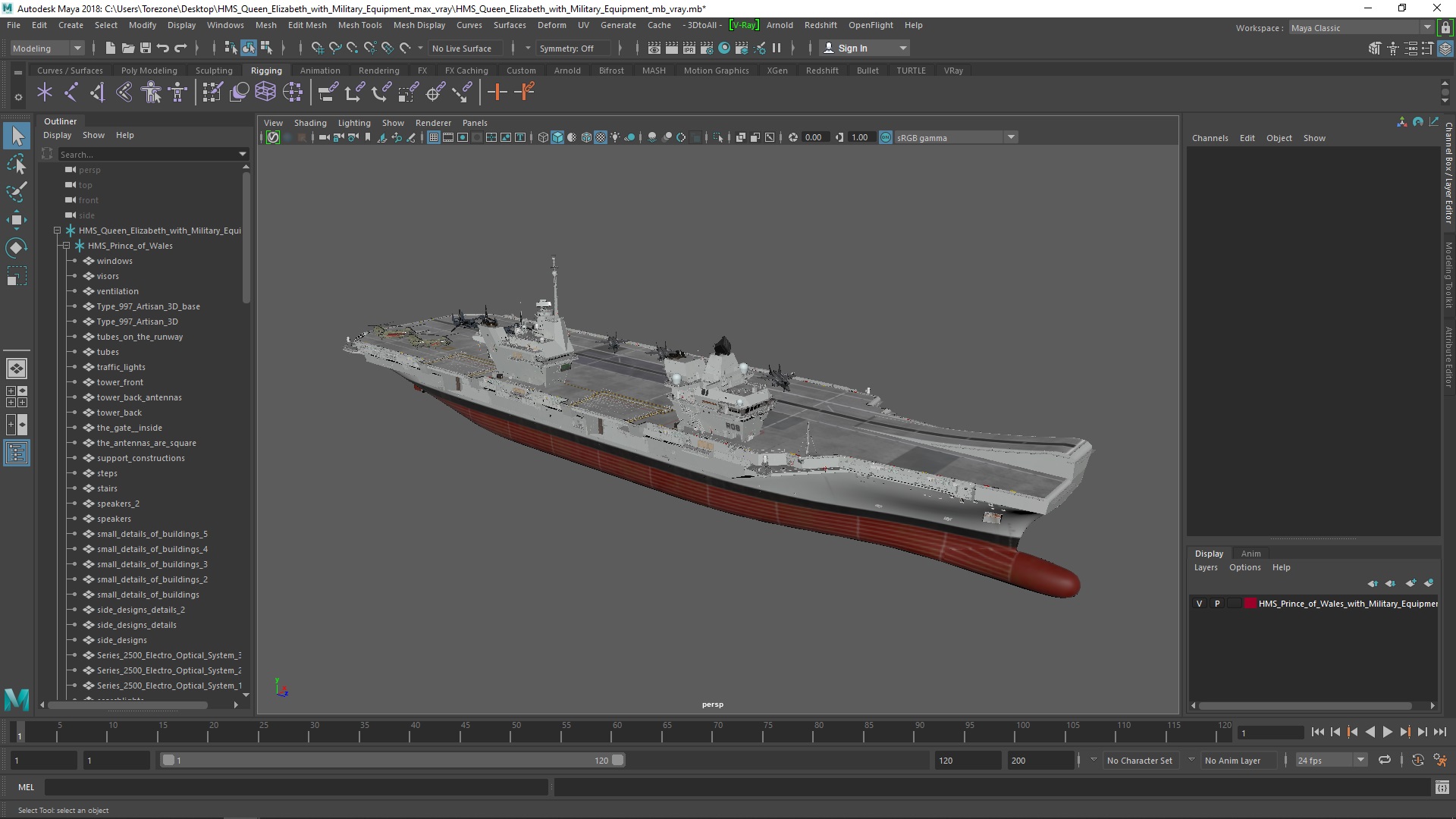Click the Redo arrow icon
This screenshot has width=1456, height=819.
[180, 48]
